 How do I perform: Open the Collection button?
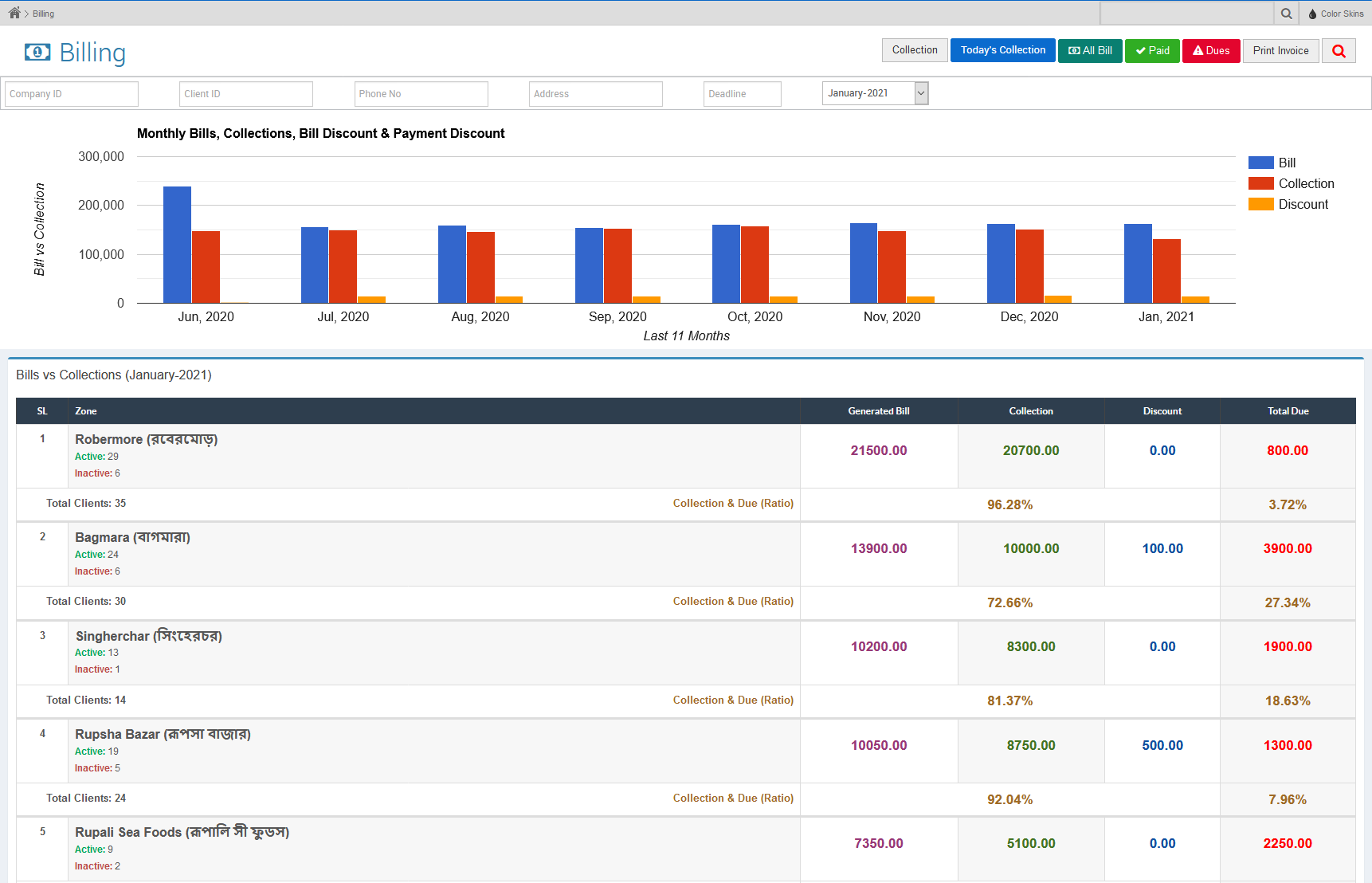click(x=915, y=50)
